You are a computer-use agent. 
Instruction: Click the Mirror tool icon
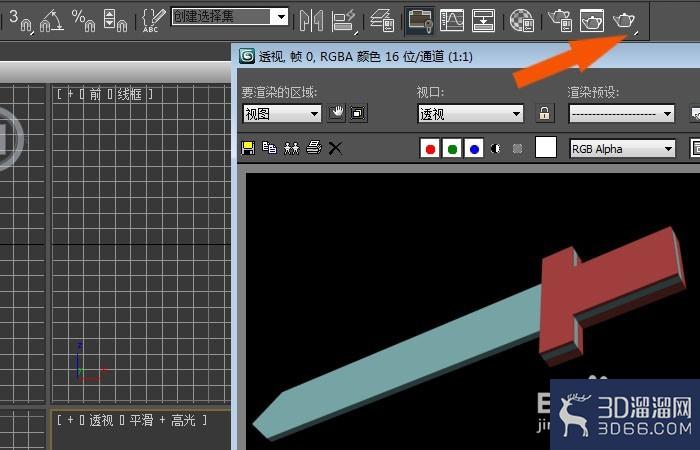click(311, 21)
